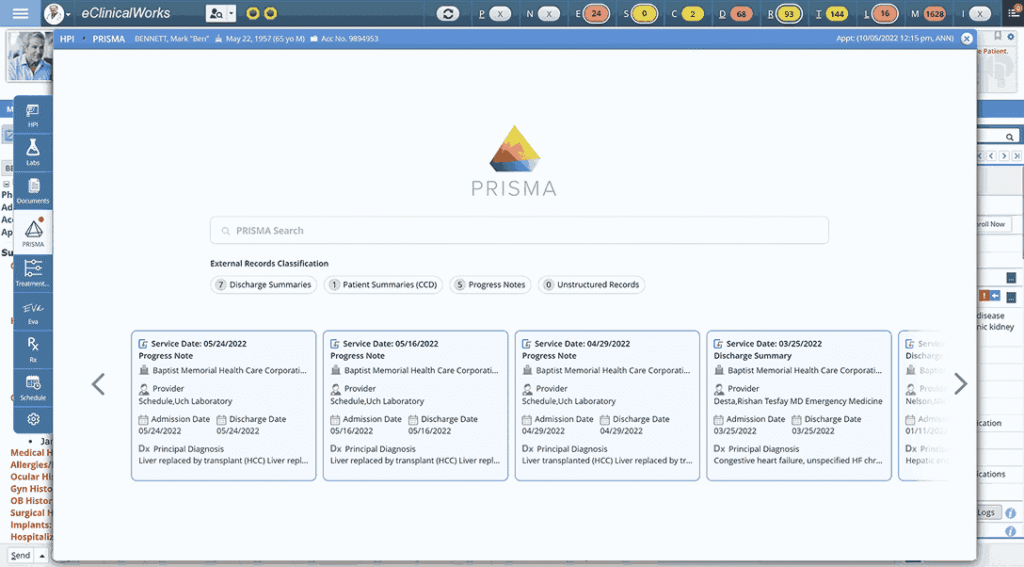1024x567 pixels.
Task: Click the PRISMA breadcrumb in the header
Action: [x=108, y=39]
